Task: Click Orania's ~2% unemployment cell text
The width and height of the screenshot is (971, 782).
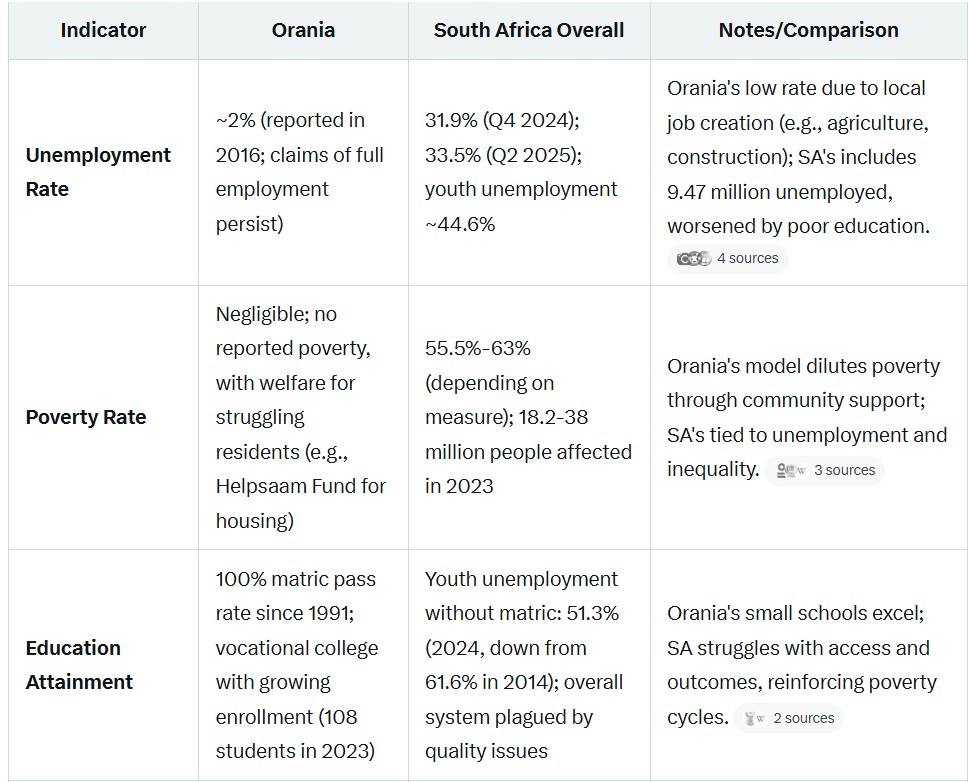Action: tap(300, 172)
